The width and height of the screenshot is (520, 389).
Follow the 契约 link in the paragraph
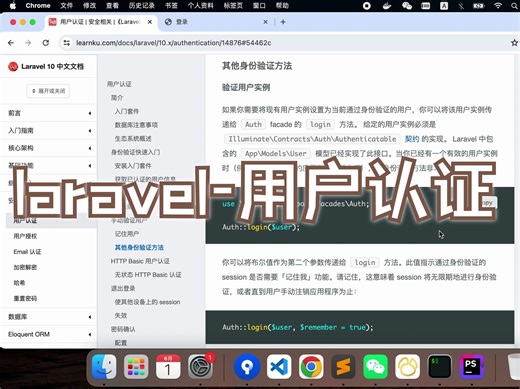(x=412, y=139)
